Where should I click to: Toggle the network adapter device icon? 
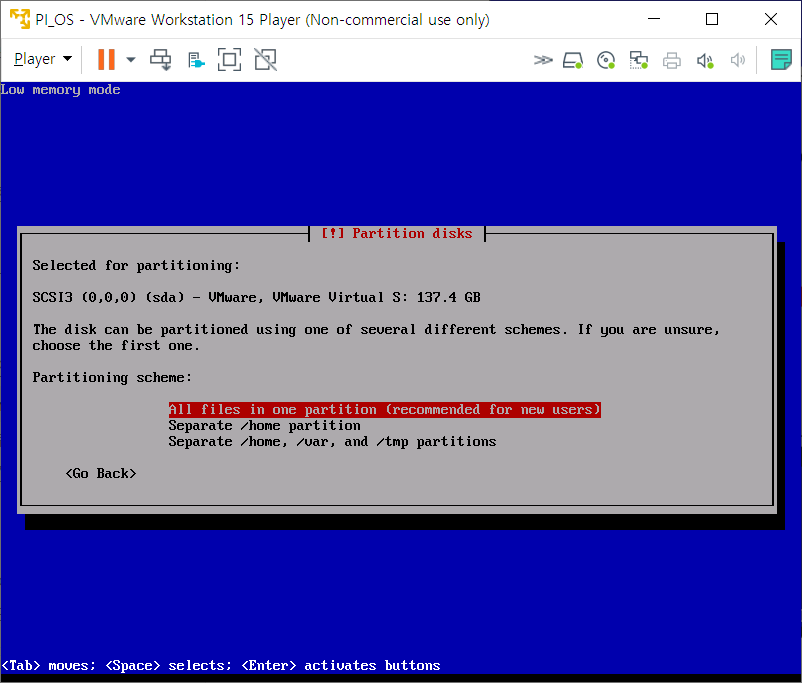pyautogui.click(x=638, y=60)
